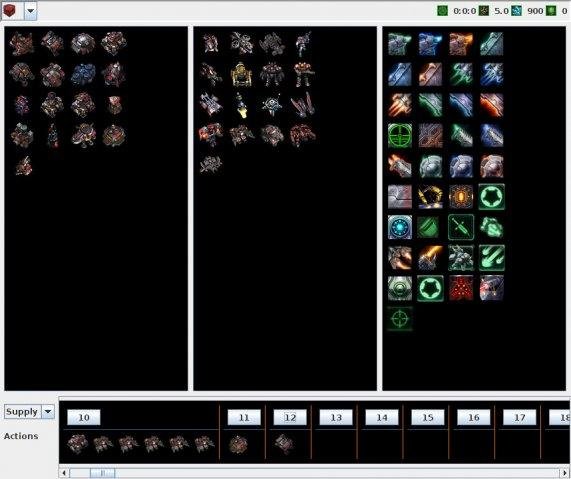Select the Raven eye-shaped unit icon
The height and width of the screenshot is (479, 571).
(272, 105)
